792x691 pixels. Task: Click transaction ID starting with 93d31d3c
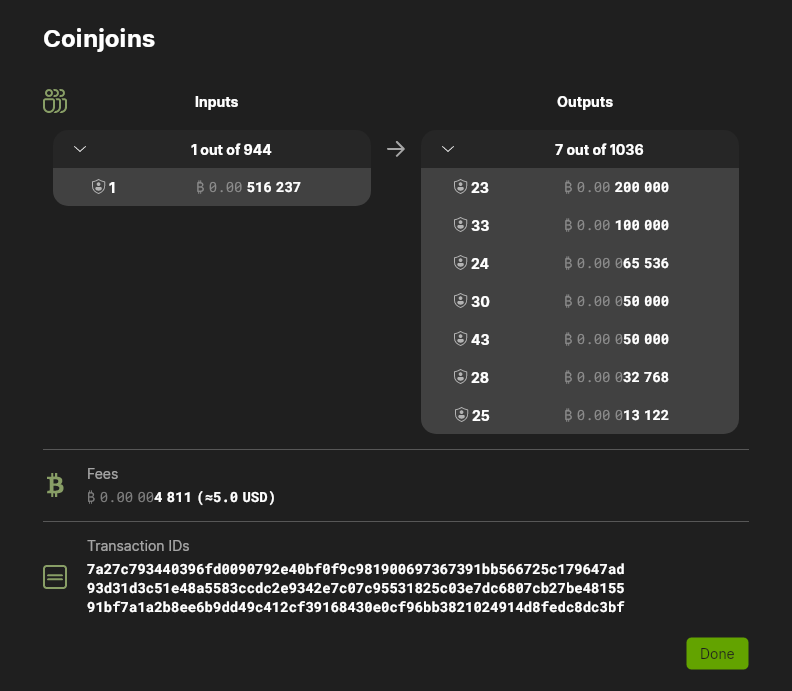pyautogui.click(x=356, y=588)
